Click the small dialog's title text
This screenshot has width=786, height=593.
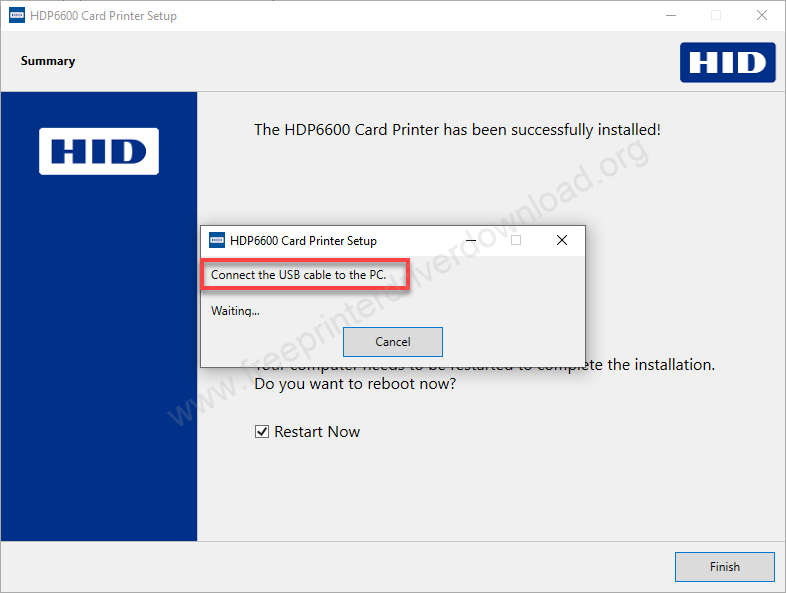pyautogui.click(x=303, y=241)
